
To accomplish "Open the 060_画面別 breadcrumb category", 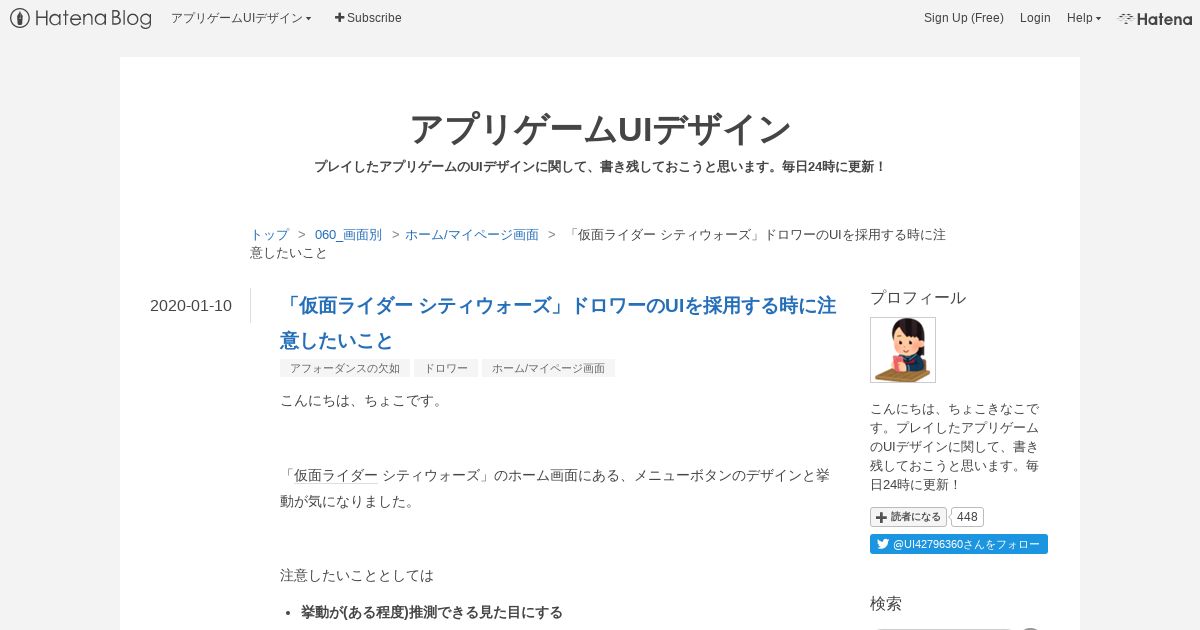I will pos(348,235).
